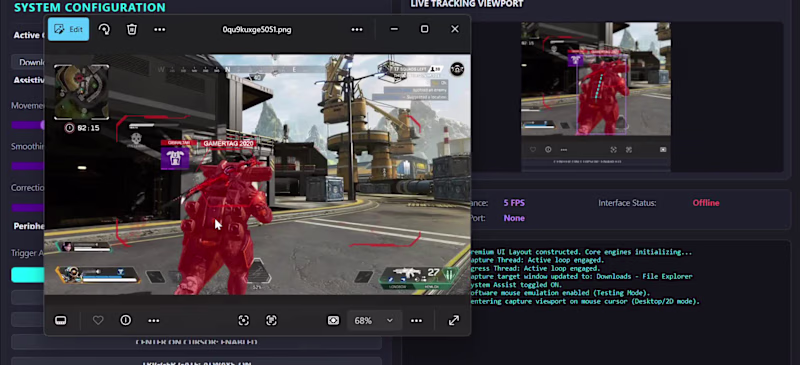Image resolution: width=800 pixels, height=365 pixels.
Task: Click the fit-to-window icon left of 68%
Action: [x=333, y=321]
